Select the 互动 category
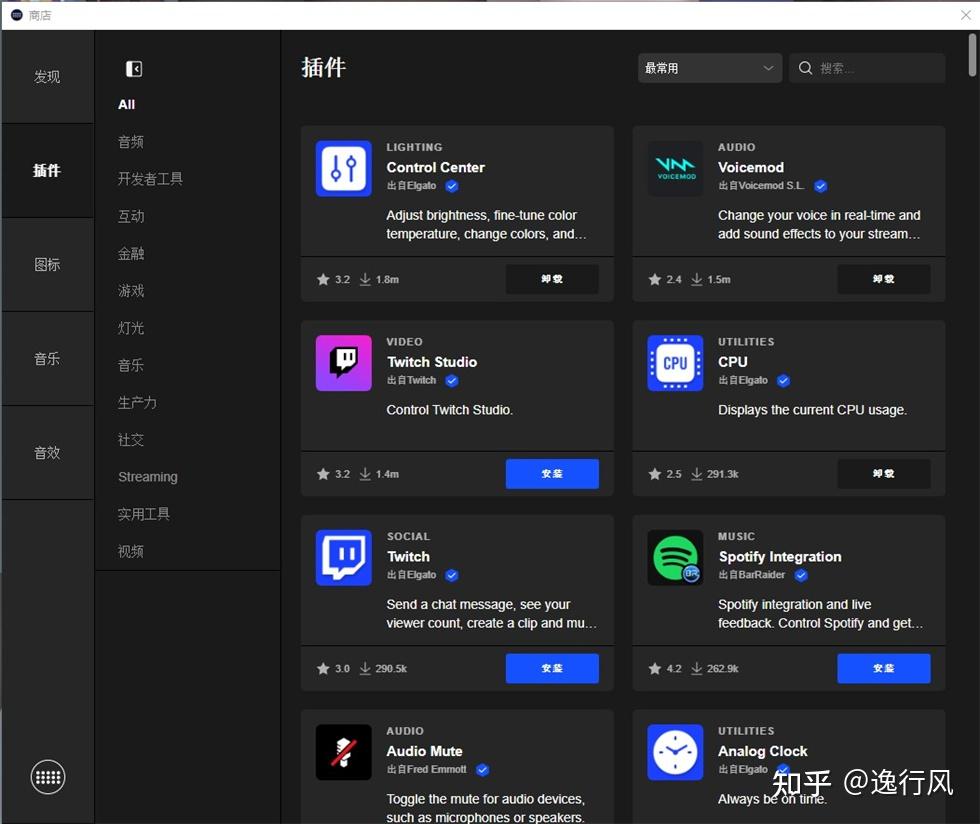Image resolution: width=980 pixels, height=824 pixels. click(x=131, y=216)
